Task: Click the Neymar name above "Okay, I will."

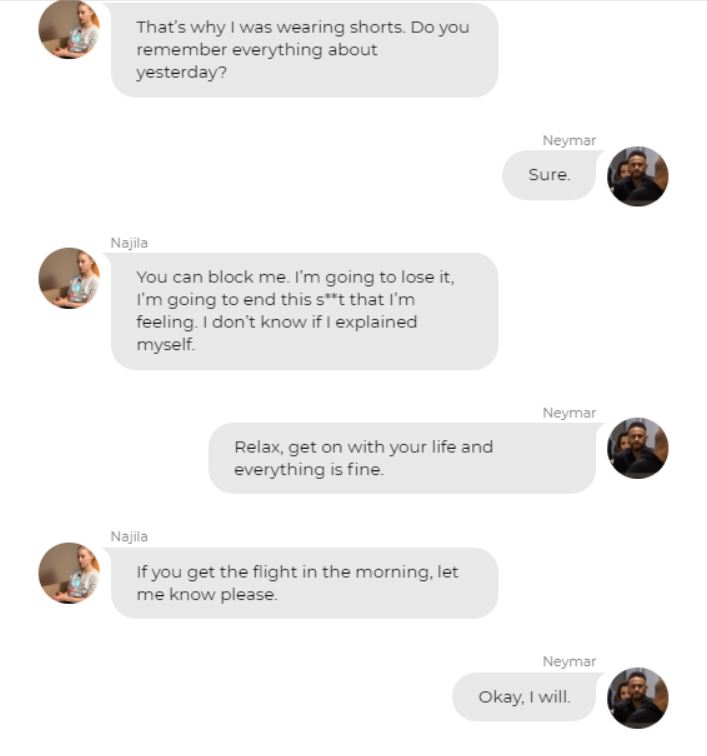Action: coord(569,662)
